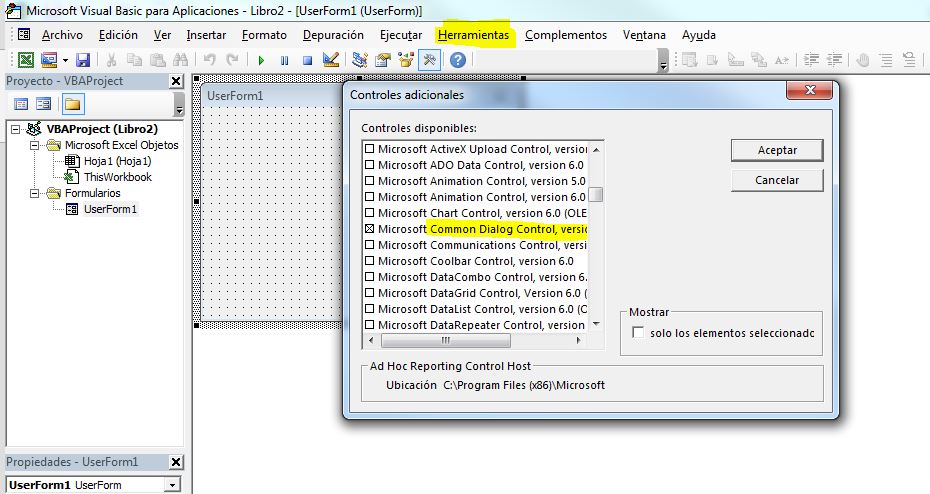Click the Redo arrow icon
Screen dimensions: 930x494
pos(232,60)
